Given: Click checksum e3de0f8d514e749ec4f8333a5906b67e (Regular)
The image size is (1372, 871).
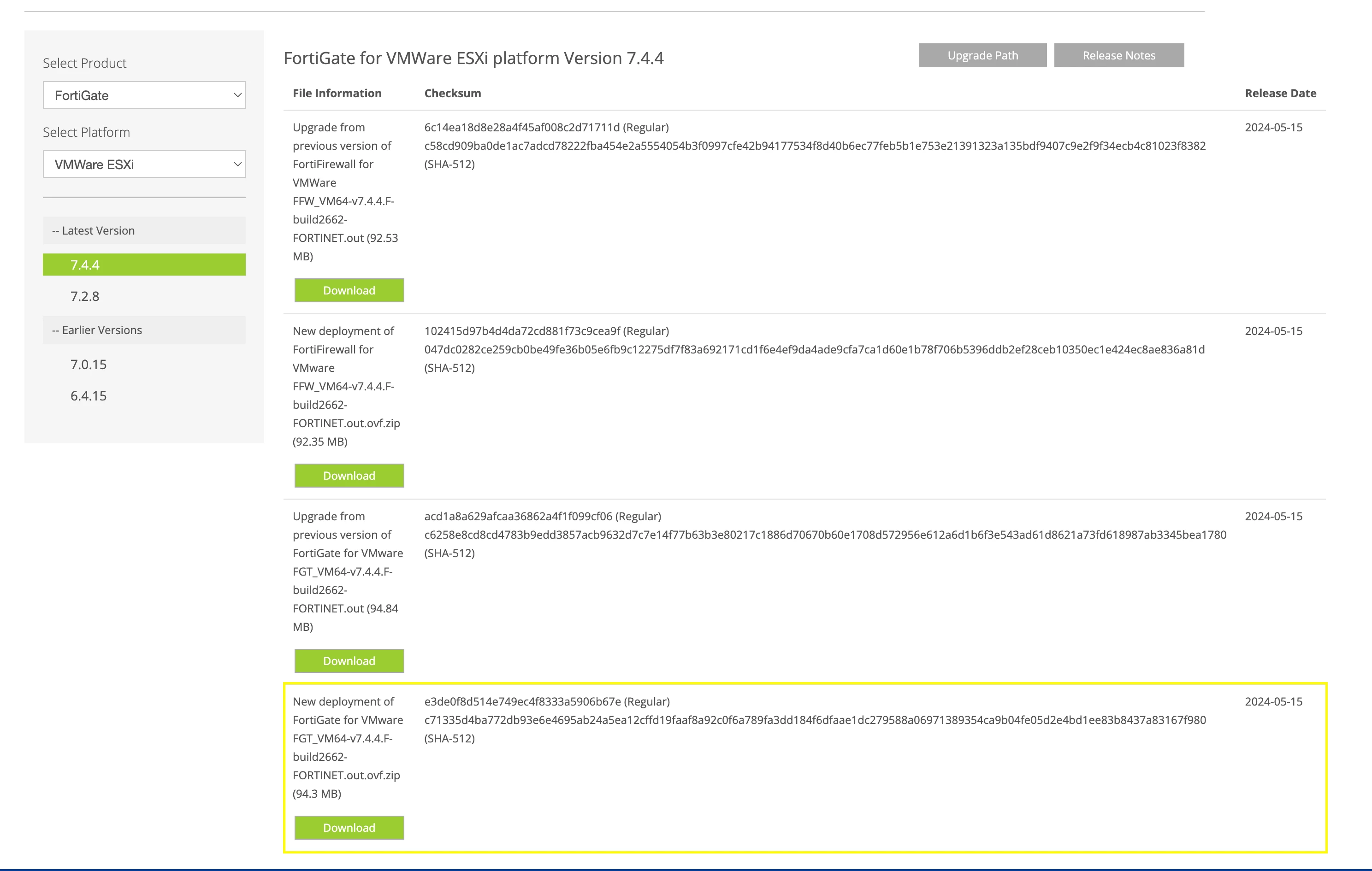Looking at the screenshot, I should 547,701.
